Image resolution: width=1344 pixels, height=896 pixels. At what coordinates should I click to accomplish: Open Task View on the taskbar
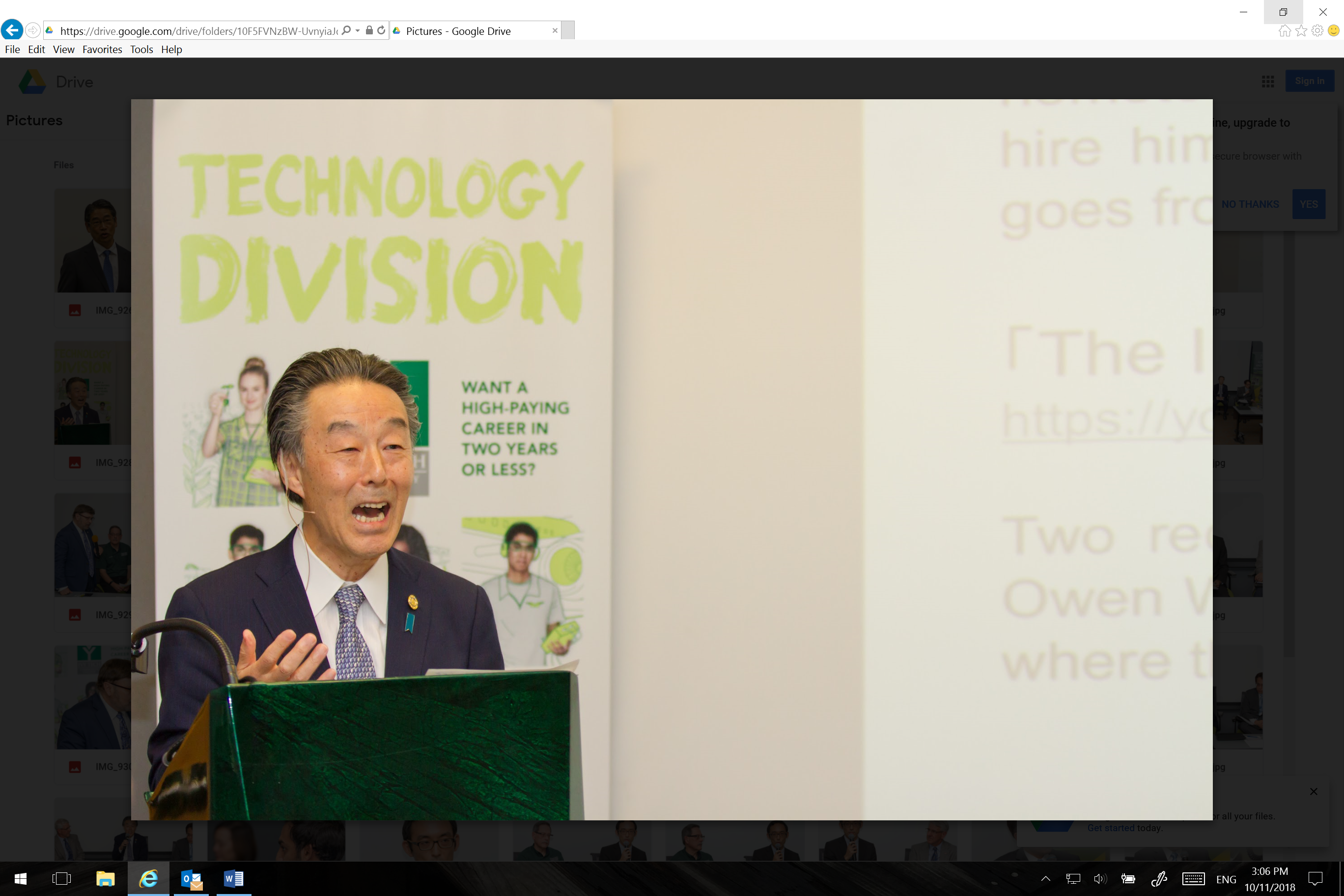click(62, 879)
